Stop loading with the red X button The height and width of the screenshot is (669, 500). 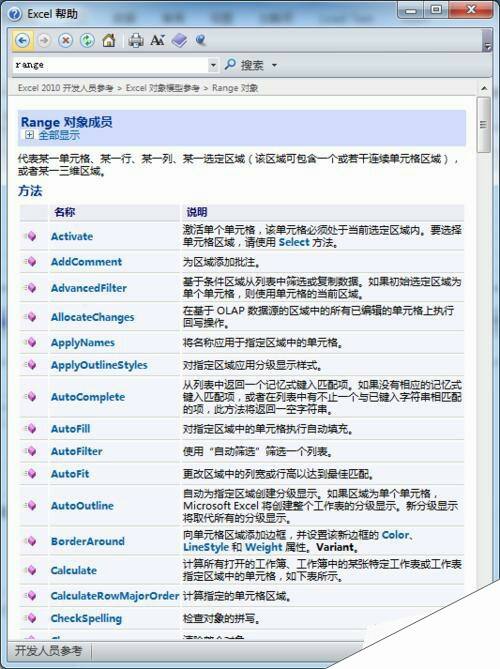pyautogui.click(x=65, y=41)
